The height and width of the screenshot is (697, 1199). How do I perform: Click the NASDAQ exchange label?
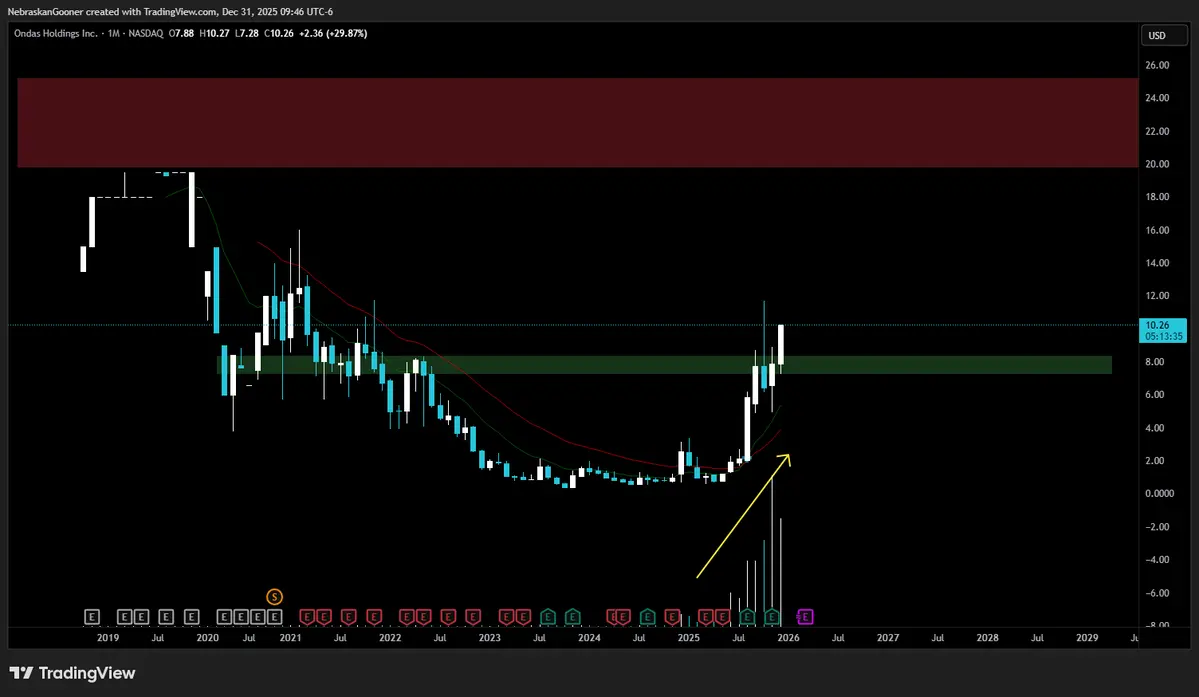(x=146, y=34)
